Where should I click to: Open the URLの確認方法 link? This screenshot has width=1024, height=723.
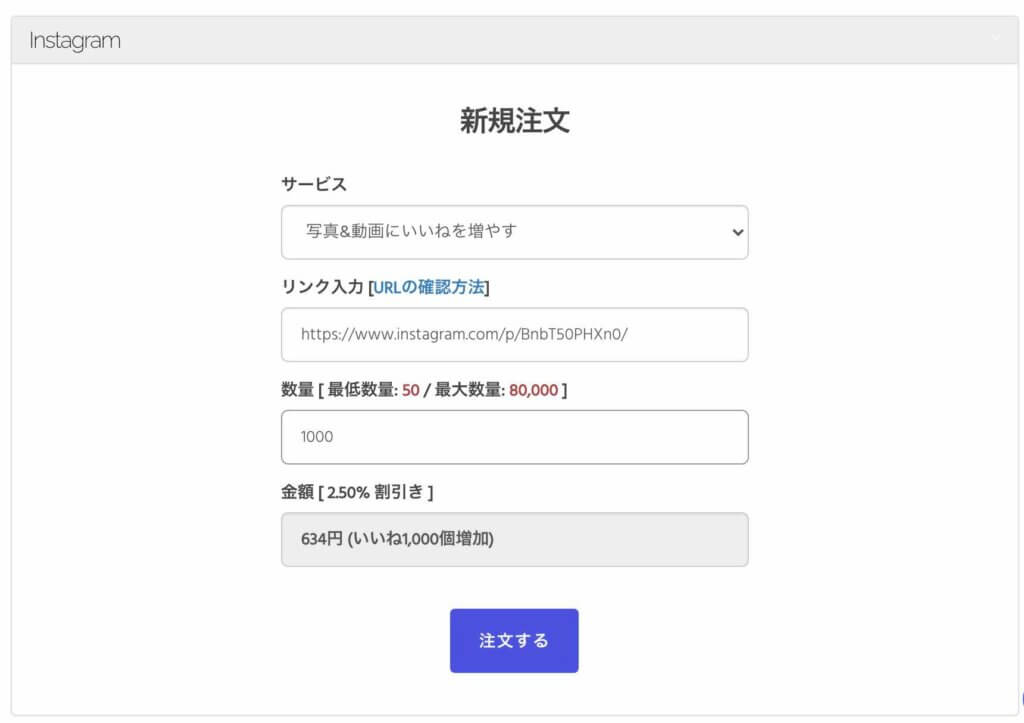point(429,288)
